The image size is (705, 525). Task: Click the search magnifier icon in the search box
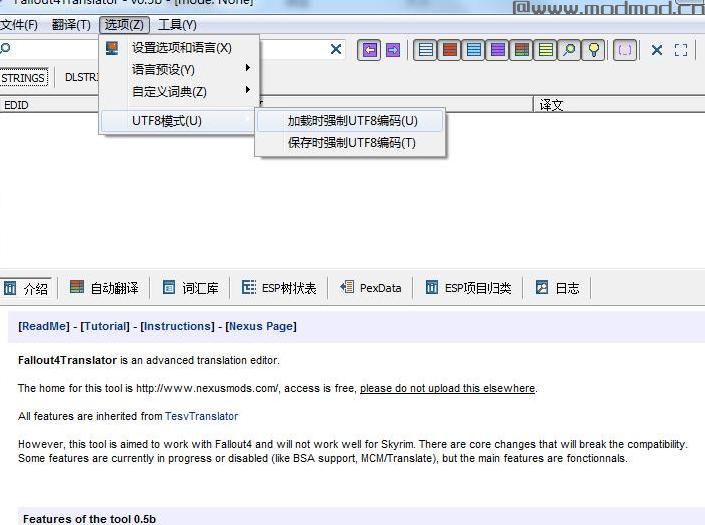[5, 48]
